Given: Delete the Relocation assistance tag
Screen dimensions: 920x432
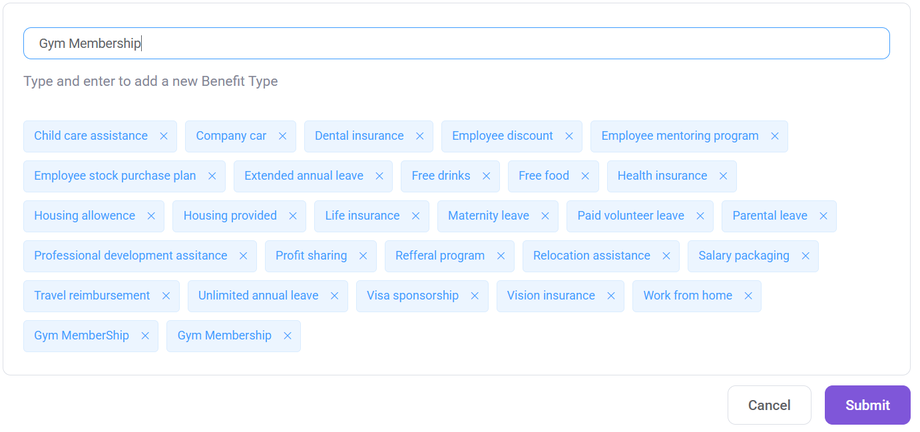Looking at the screenshot, I should click(666, 256).
